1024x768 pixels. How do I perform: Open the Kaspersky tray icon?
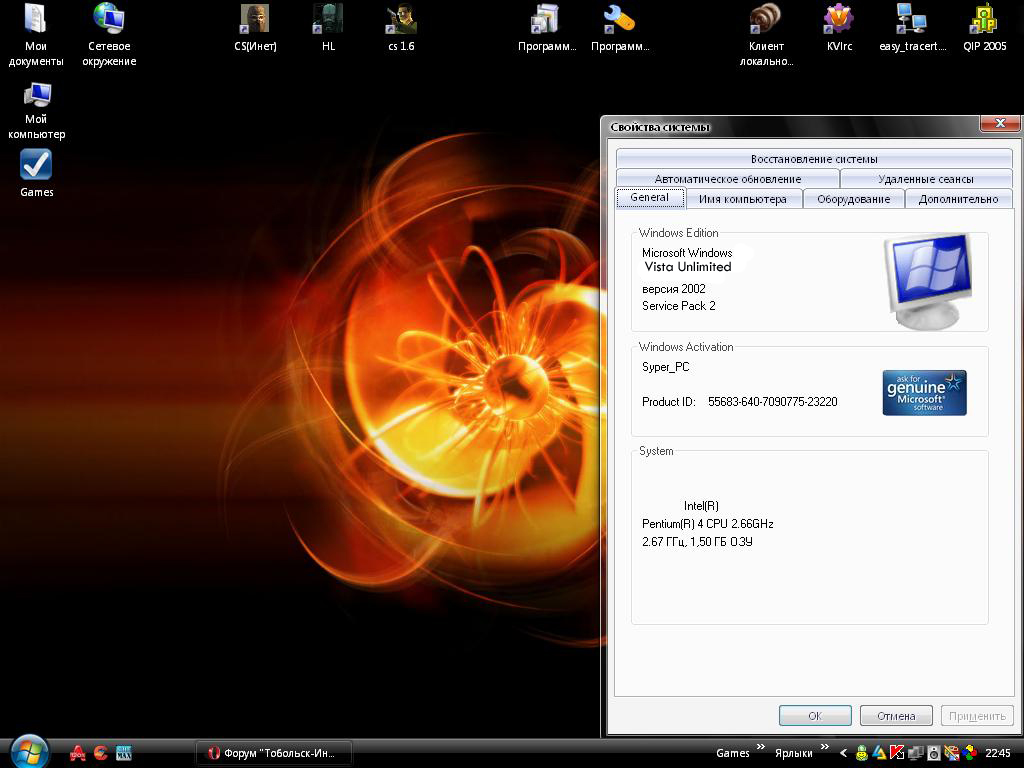[x=897, y=753]
